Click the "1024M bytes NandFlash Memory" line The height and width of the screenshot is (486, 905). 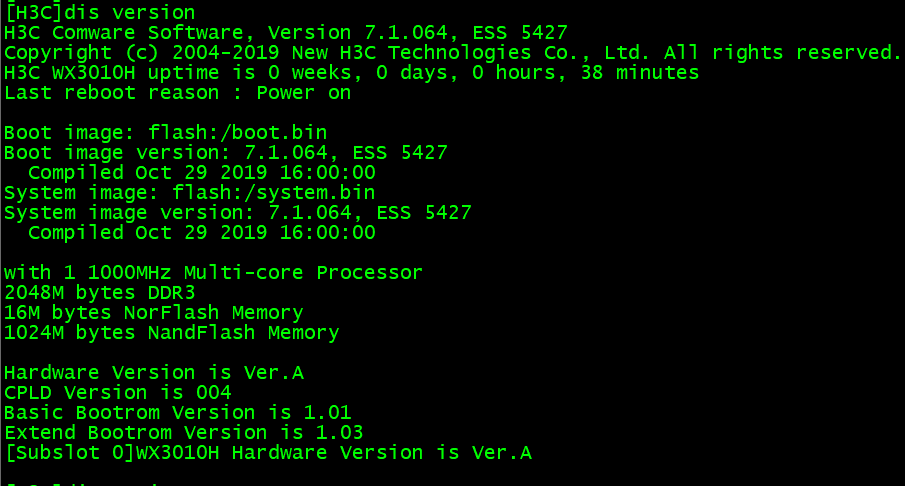pyautogui.click(x=171, y=333)
